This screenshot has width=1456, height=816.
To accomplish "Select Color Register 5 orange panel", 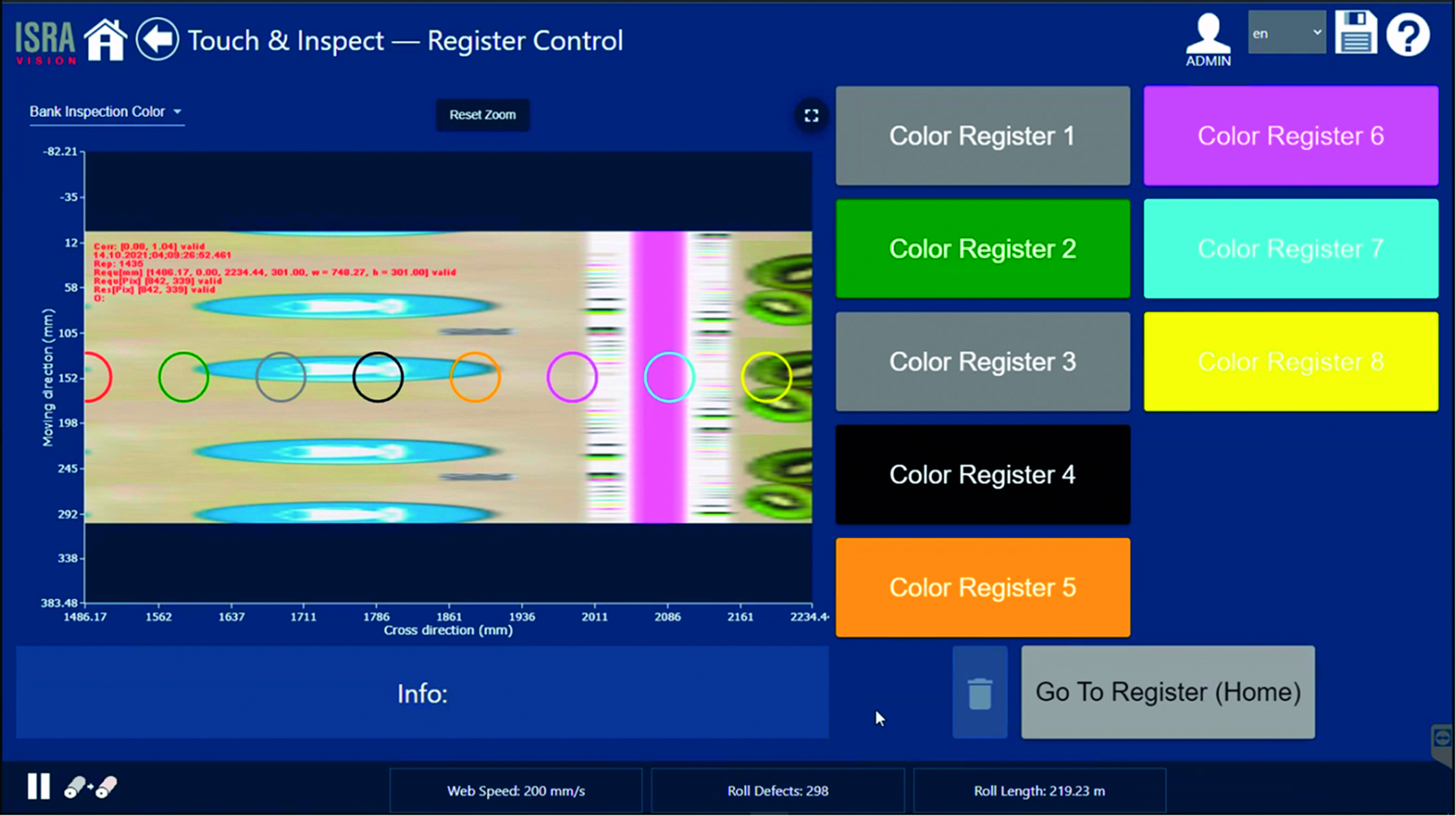I will coord(983,588).
